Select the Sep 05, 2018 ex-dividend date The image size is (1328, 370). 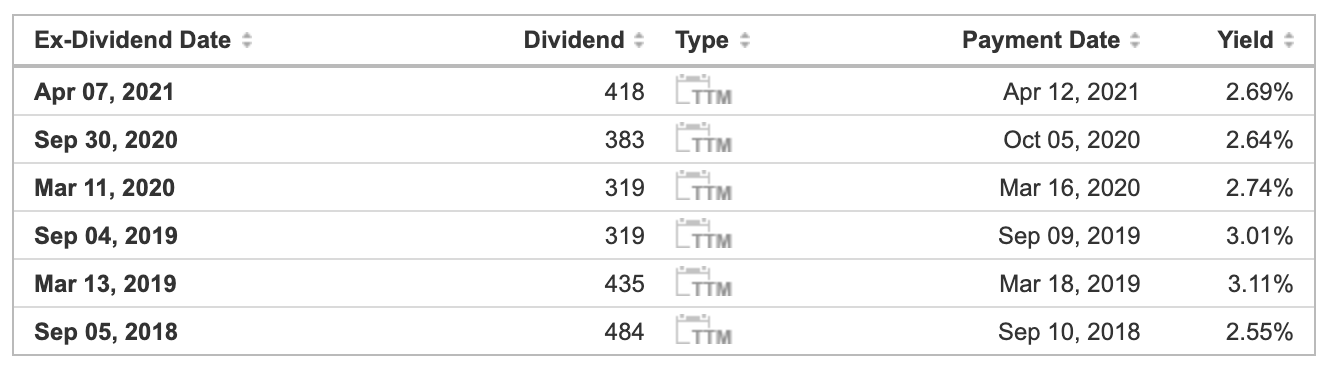106,332
